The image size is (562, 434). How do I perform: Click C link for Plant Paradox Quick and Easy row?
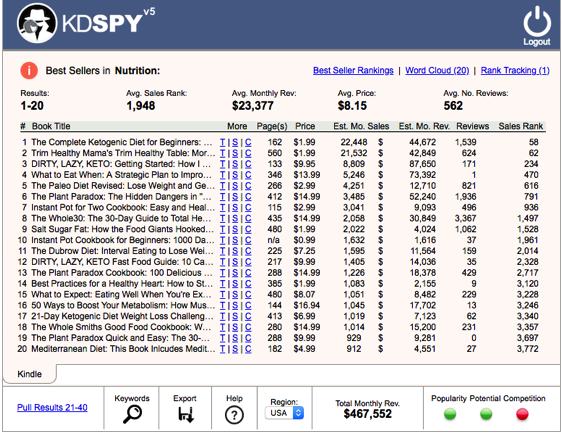pos(248,338)
